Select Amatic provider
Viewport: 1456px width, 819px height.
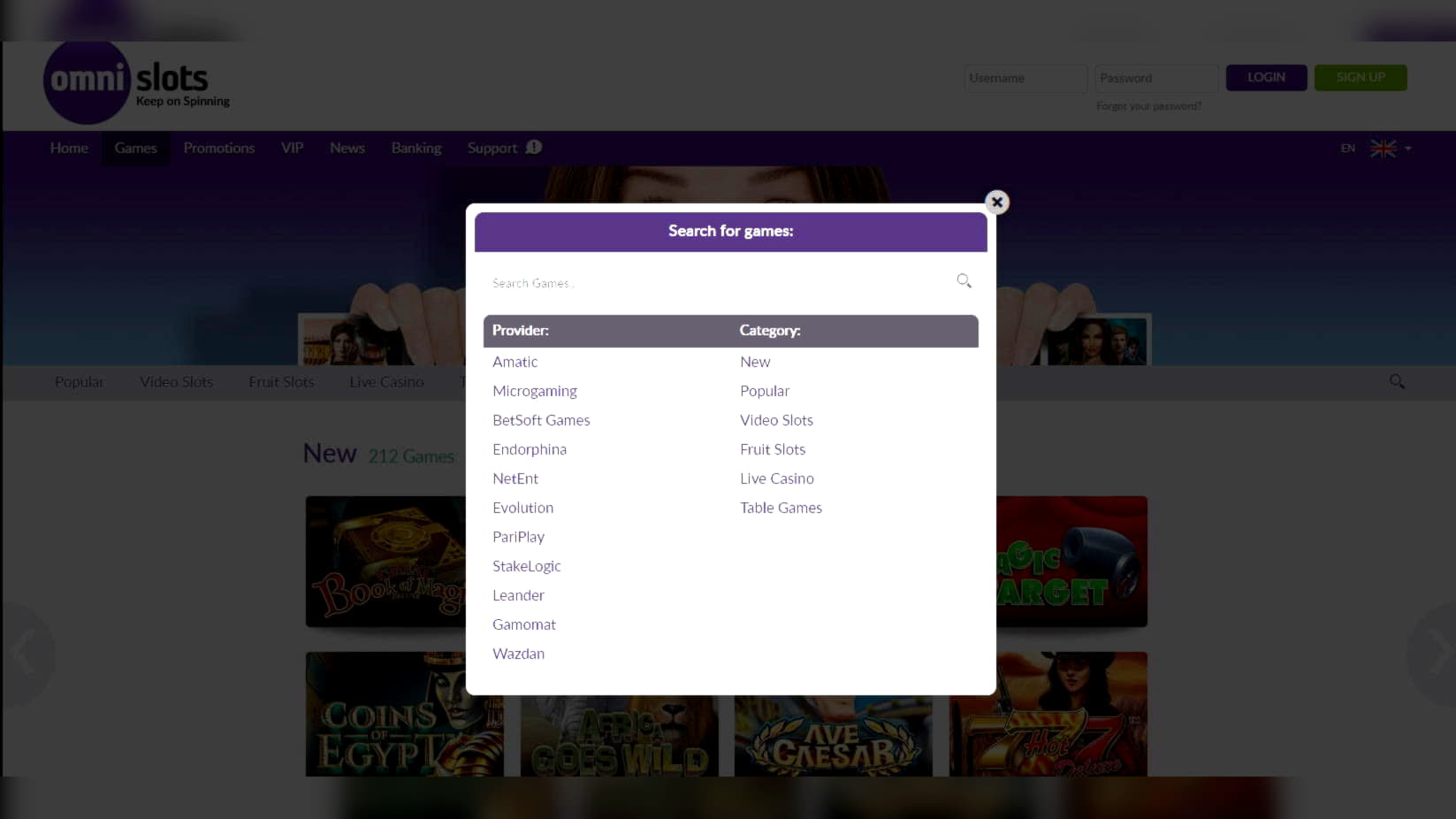(515, 362)
